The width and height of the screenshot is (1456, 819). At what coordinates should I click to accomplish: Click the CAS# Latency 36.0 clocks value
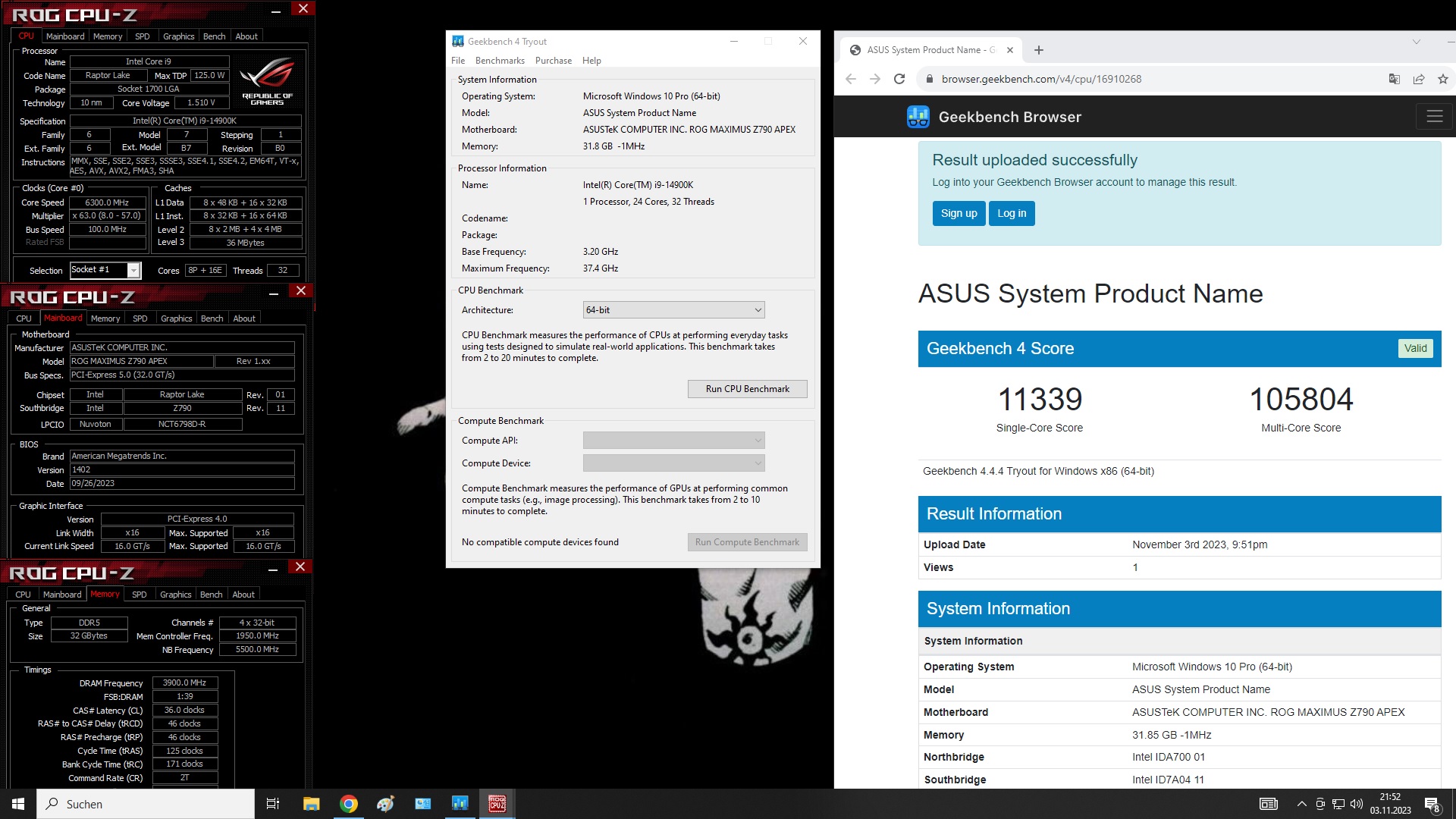tap(185, 710)
